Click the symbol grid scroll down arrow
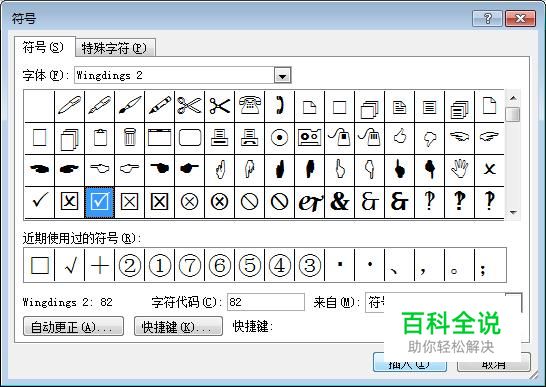Screen dimensions: 546x387 click(x=513, y=212)
